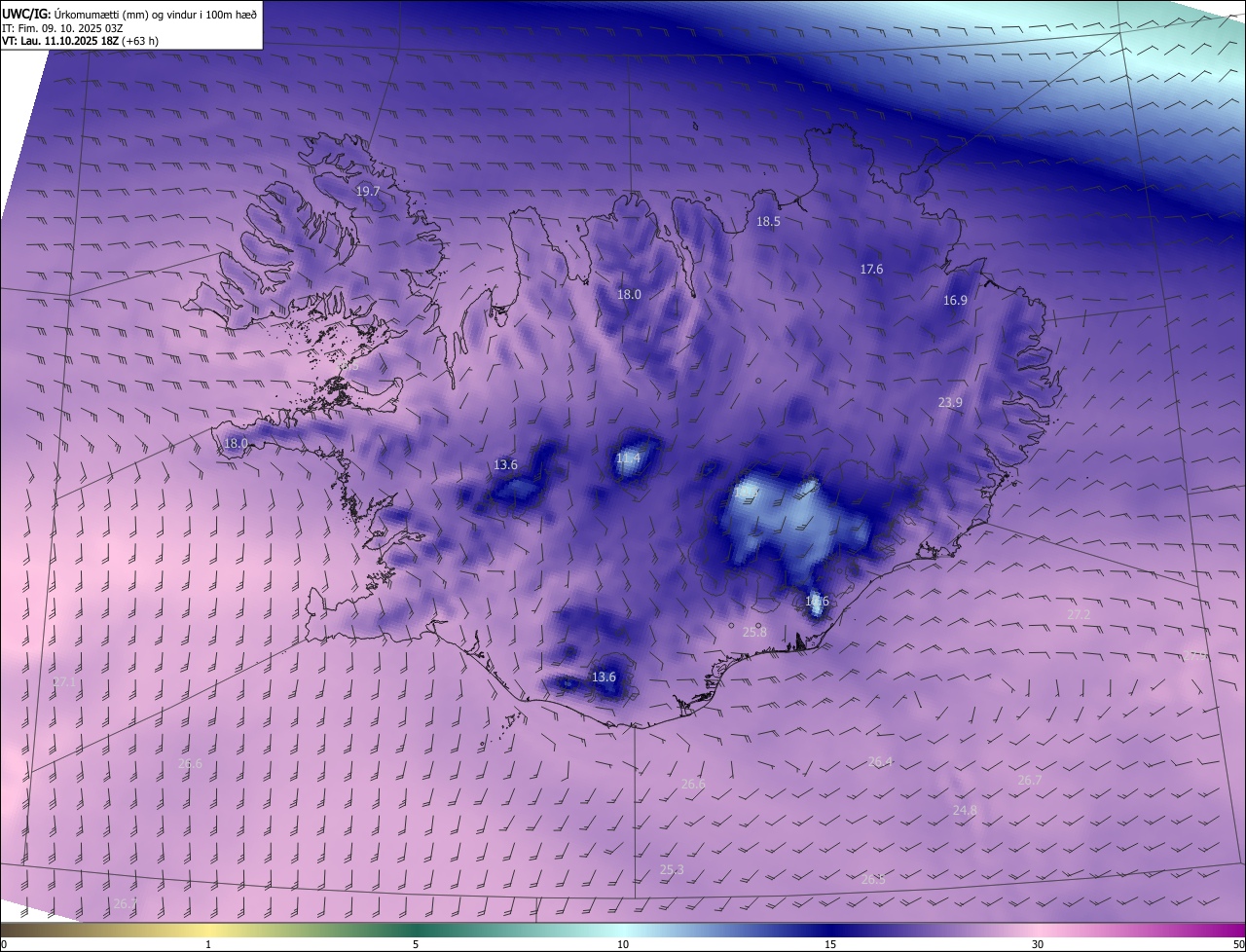Click the "10" tick label on the legend
This screenshot has width=1246, height=952.
point(623,944)
